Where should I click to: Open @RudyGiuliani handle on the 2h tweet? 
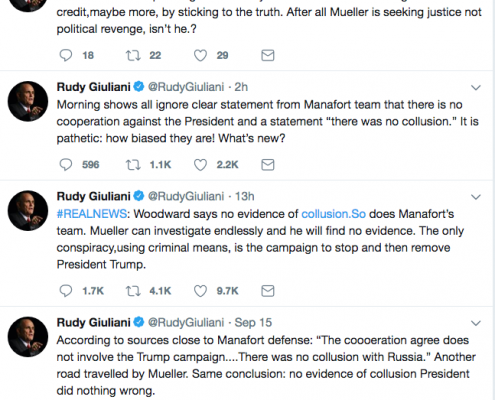click(x=186, y=87)
